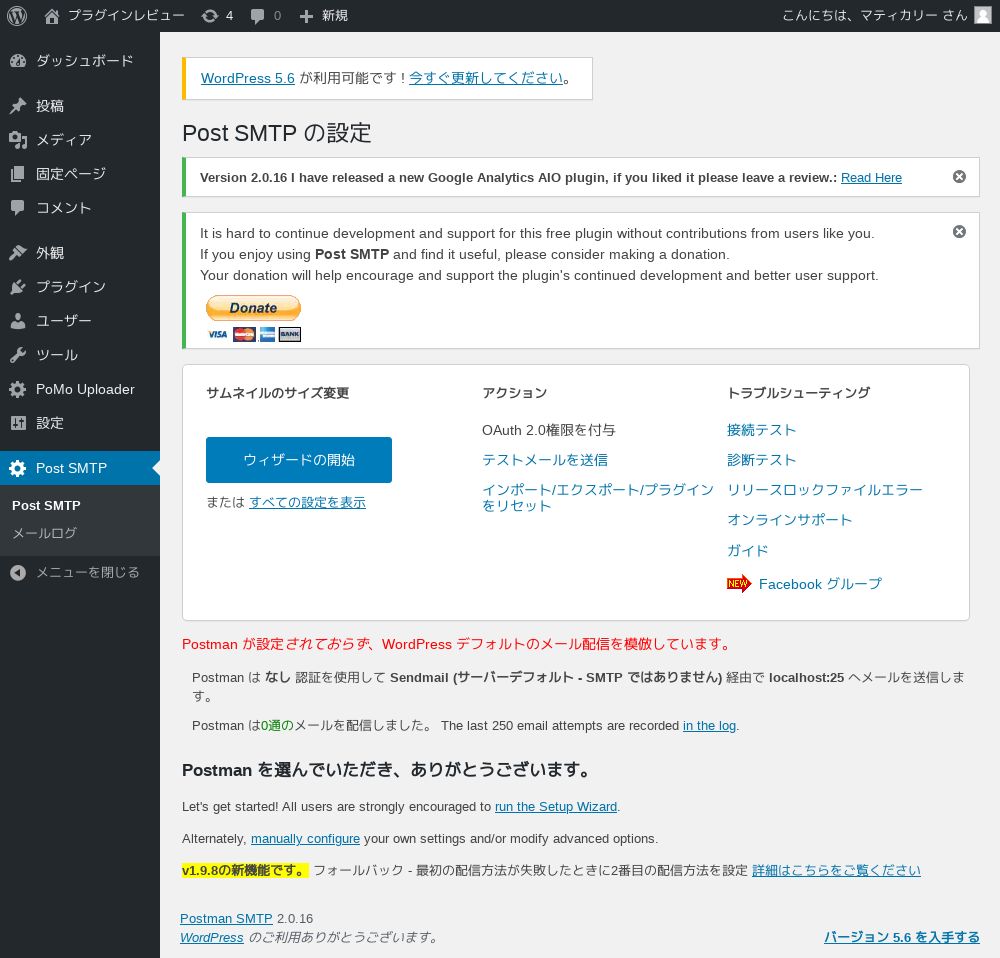Viewport: 1000px width, 958px height.
Task: Click オンラインサポート link
Action: coord(790,520)
